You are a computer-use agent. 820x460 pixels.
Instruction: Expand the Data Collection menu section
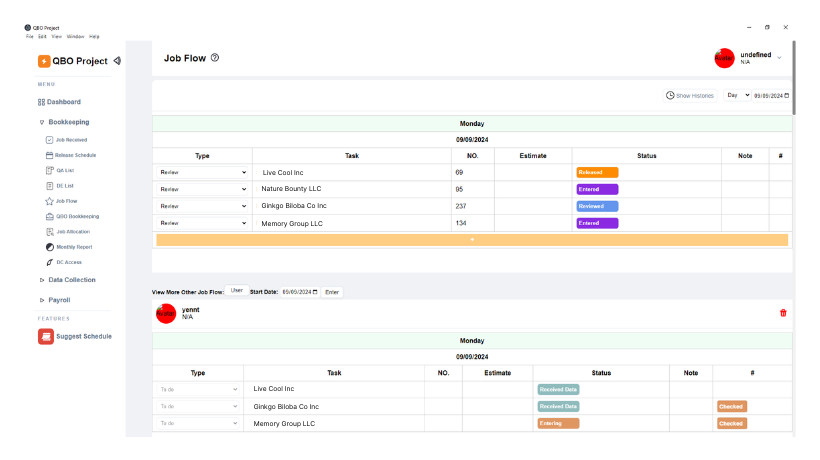pos(71,280)
